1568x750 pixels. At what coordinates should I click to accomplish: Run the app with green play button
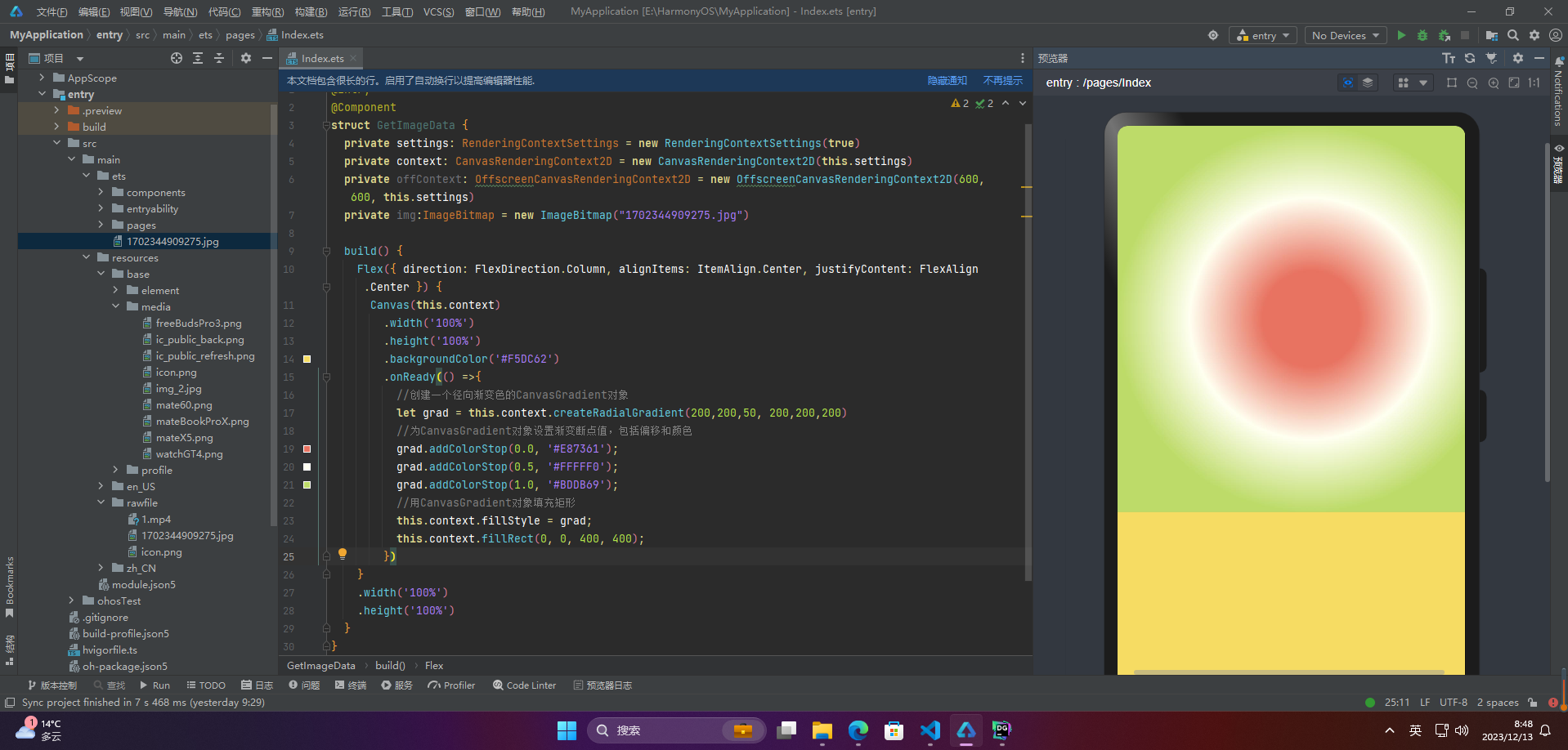1401,35
